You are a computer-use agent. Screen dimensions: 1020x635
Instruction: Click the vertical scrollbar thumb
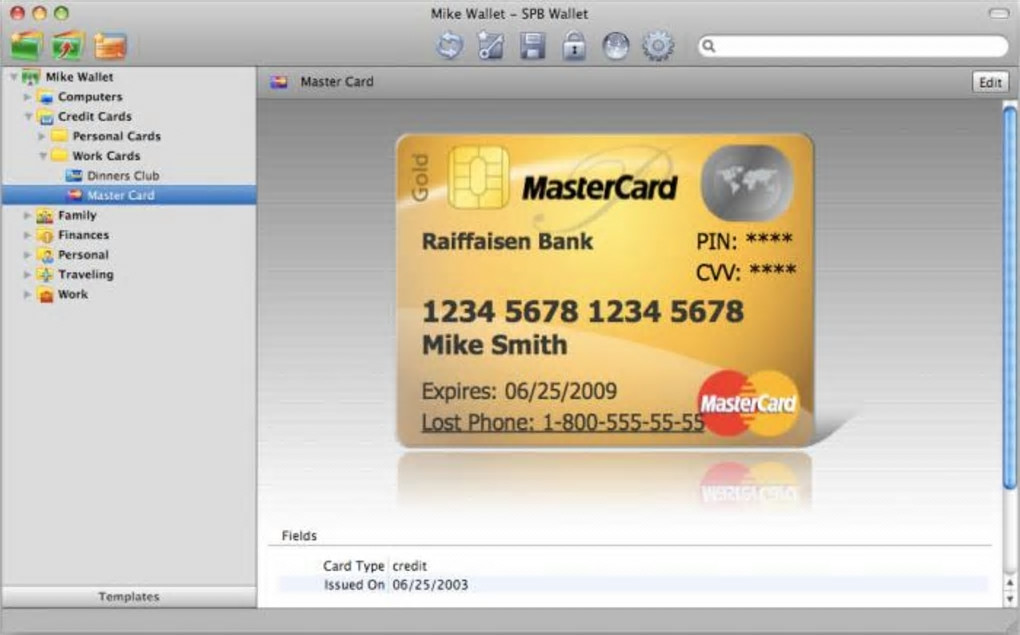[1010, 298]
